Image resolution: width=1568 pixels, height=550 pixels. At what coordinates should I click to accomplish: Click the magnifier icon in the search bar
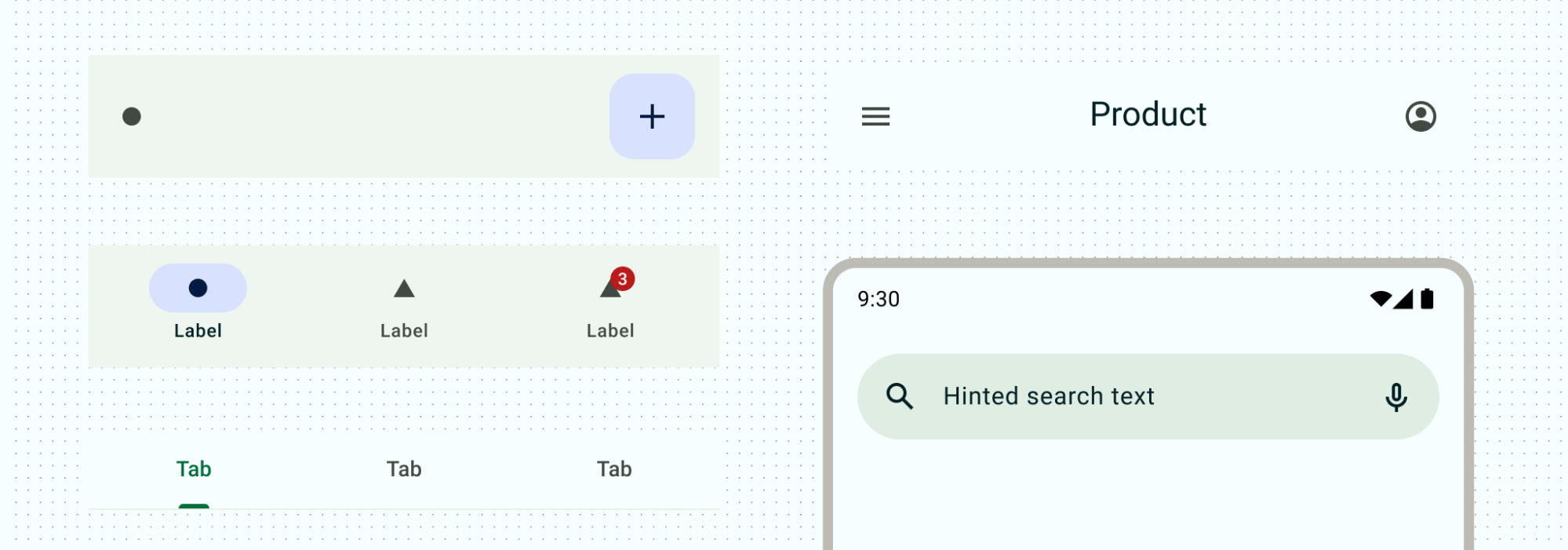tap(899, 396)
